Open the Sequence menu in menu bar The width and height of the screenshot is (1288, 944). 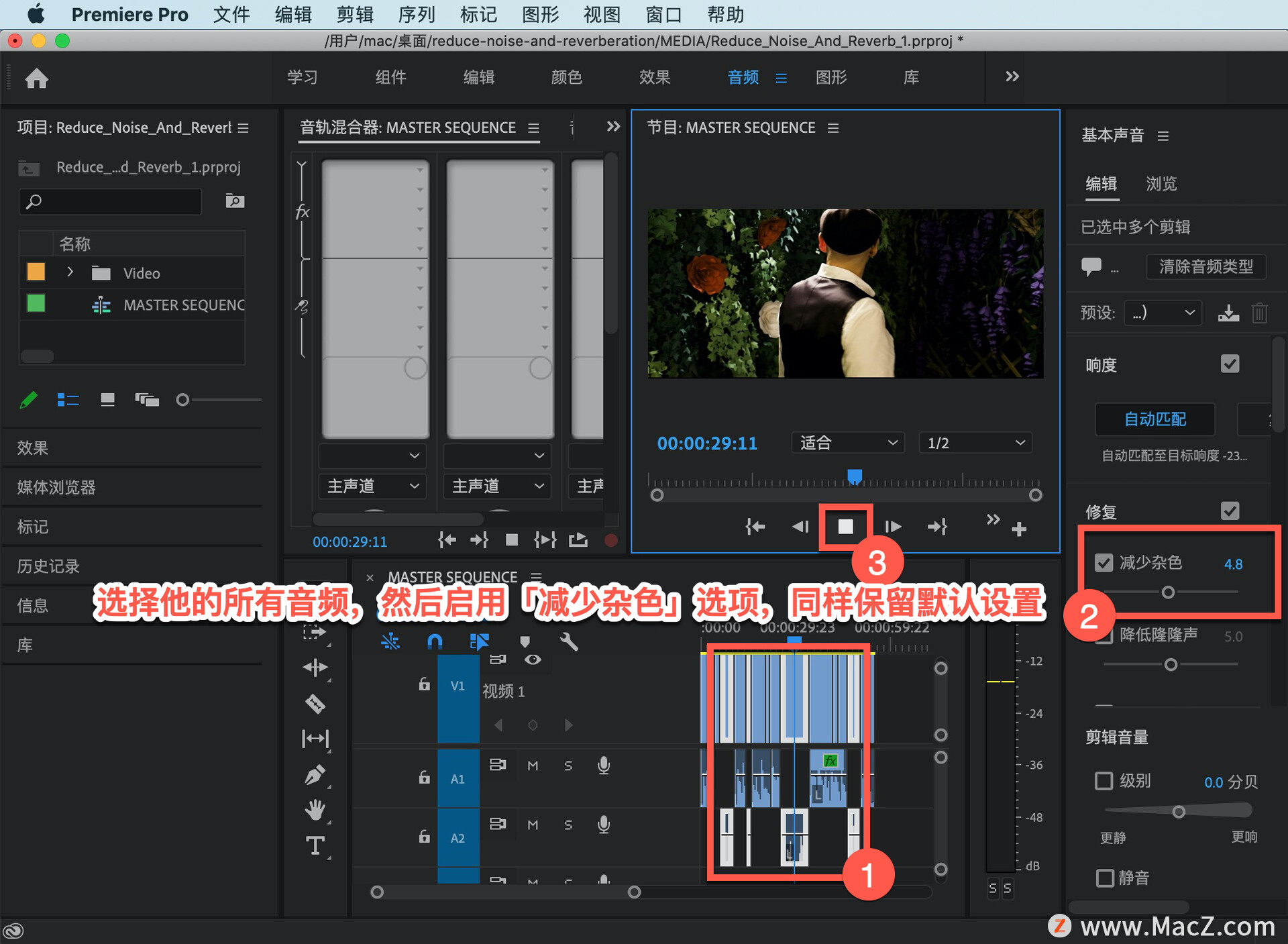pos(416,14)
